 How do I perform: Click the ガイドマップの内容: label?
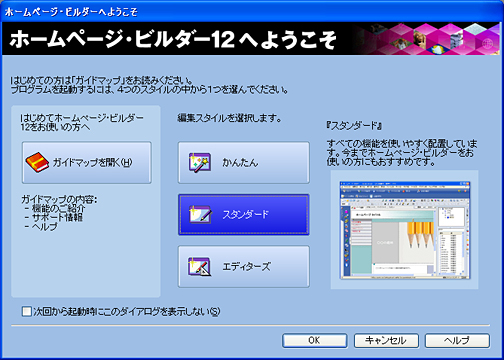tap(59, 200)
